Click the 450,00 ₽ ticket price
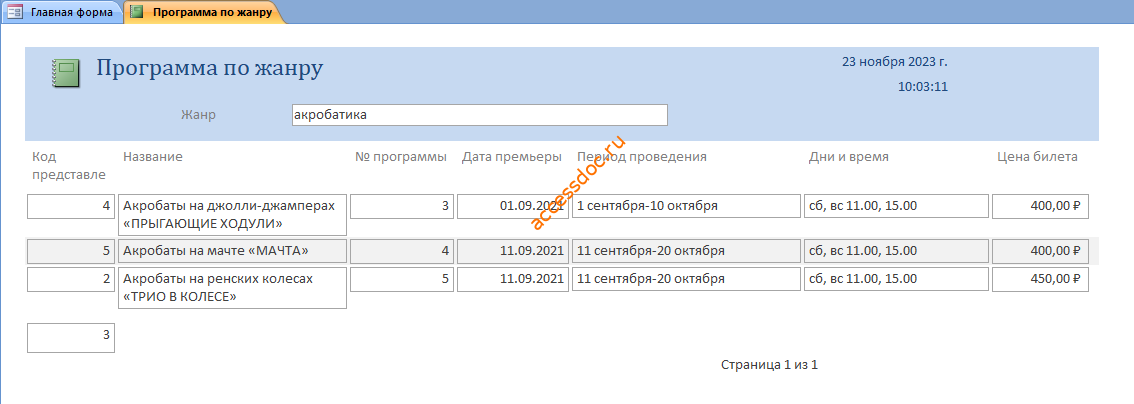 [1040, 279]
